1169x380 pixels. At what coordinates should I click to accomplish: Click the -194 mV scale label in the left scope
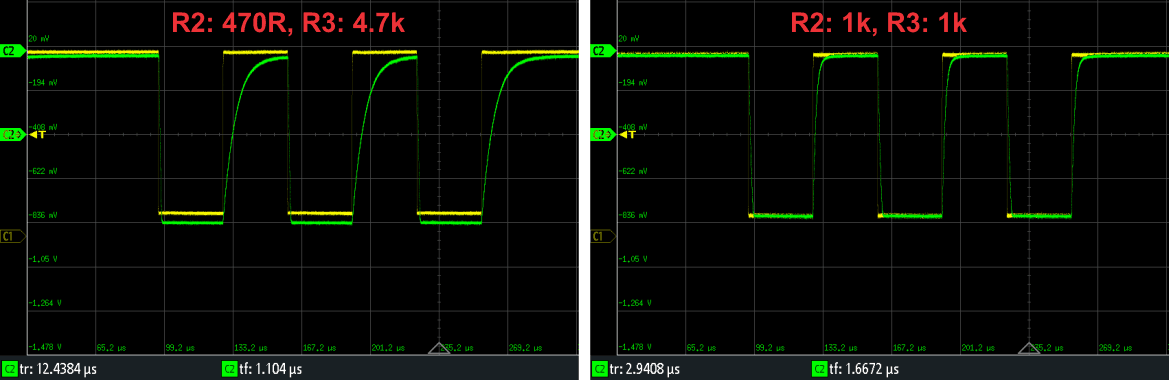pos(43,83)
